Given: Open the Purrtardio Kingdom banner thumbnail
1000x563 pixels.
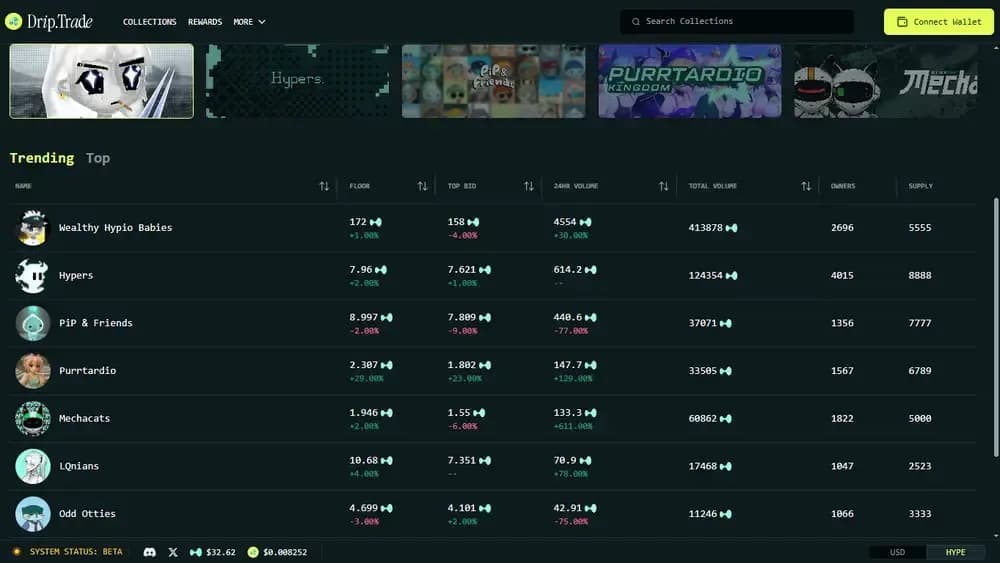Looking at the screenshot, I should point(689,81).
